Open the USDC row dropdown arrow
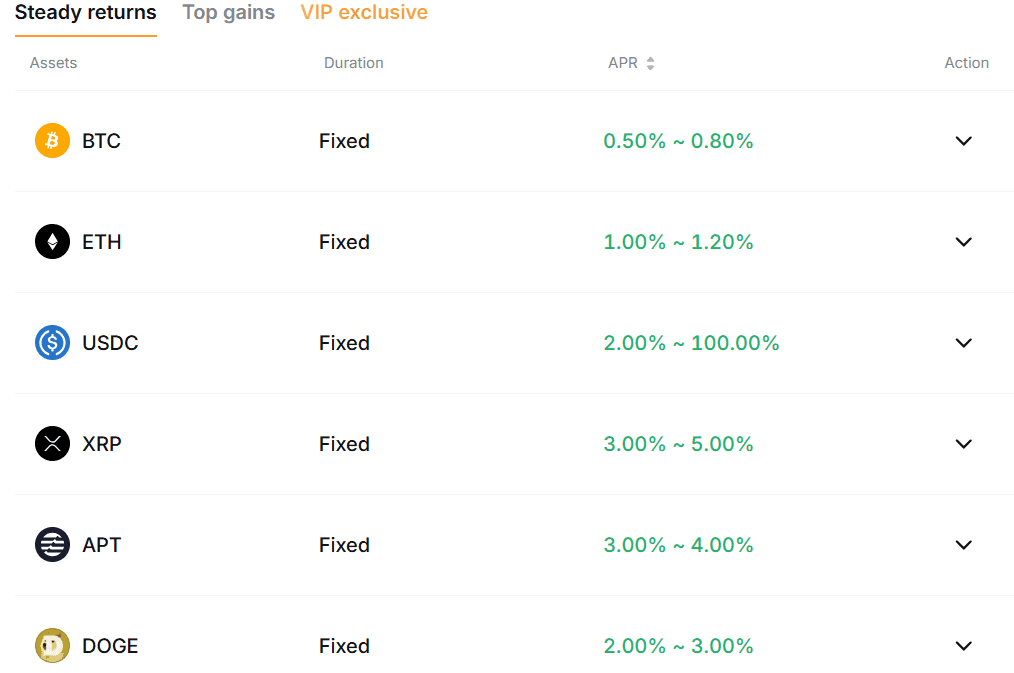The width and height of the screenshot is (1014, 673). tap(963, 343)
